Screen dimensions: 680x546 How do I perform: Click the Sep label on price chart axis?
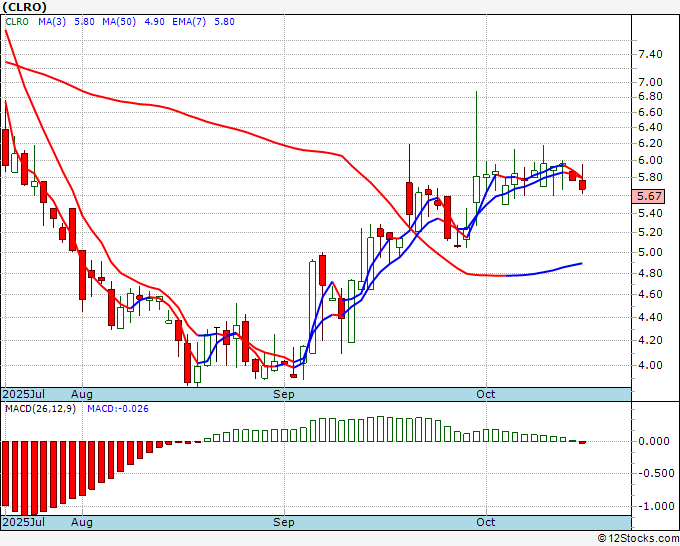pos(284,394)
